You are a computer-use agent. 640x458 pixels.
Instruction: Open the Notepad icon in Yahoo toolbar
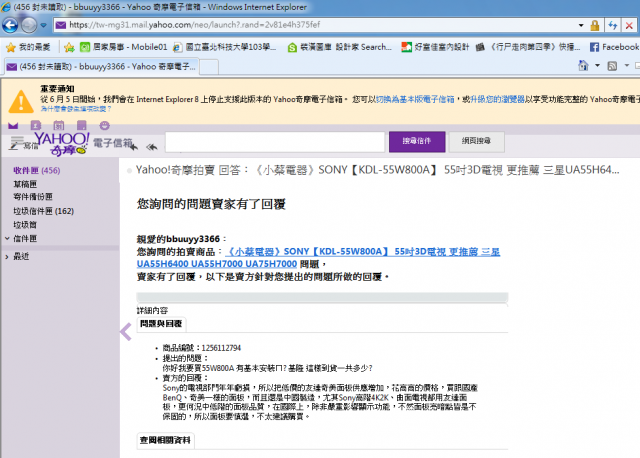point(82,125)
